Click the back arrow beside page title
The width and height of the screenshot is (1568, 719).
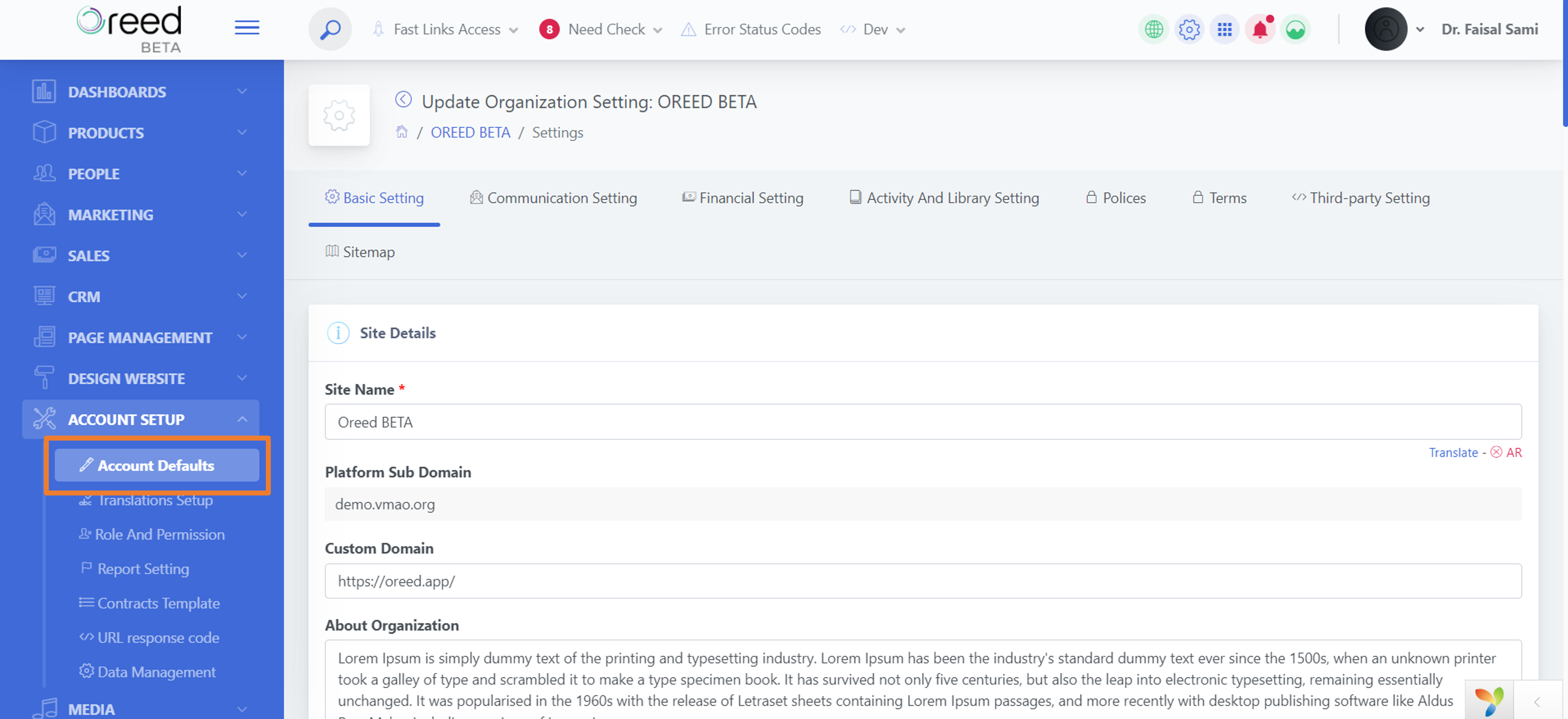[403, 100]
